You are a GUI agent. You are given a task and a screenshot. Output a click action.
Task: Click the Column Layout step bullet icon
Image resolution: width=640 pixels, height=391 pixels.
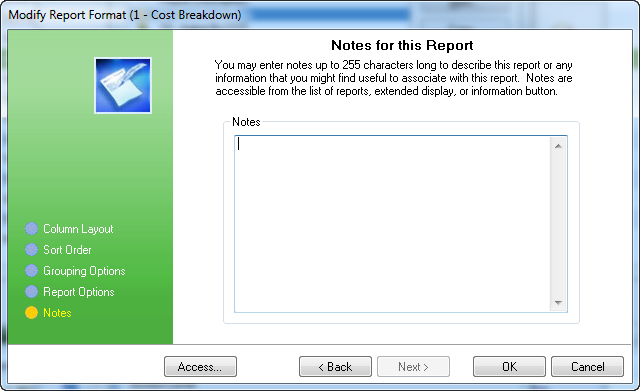pyautogui.click(x=31, y=229)
